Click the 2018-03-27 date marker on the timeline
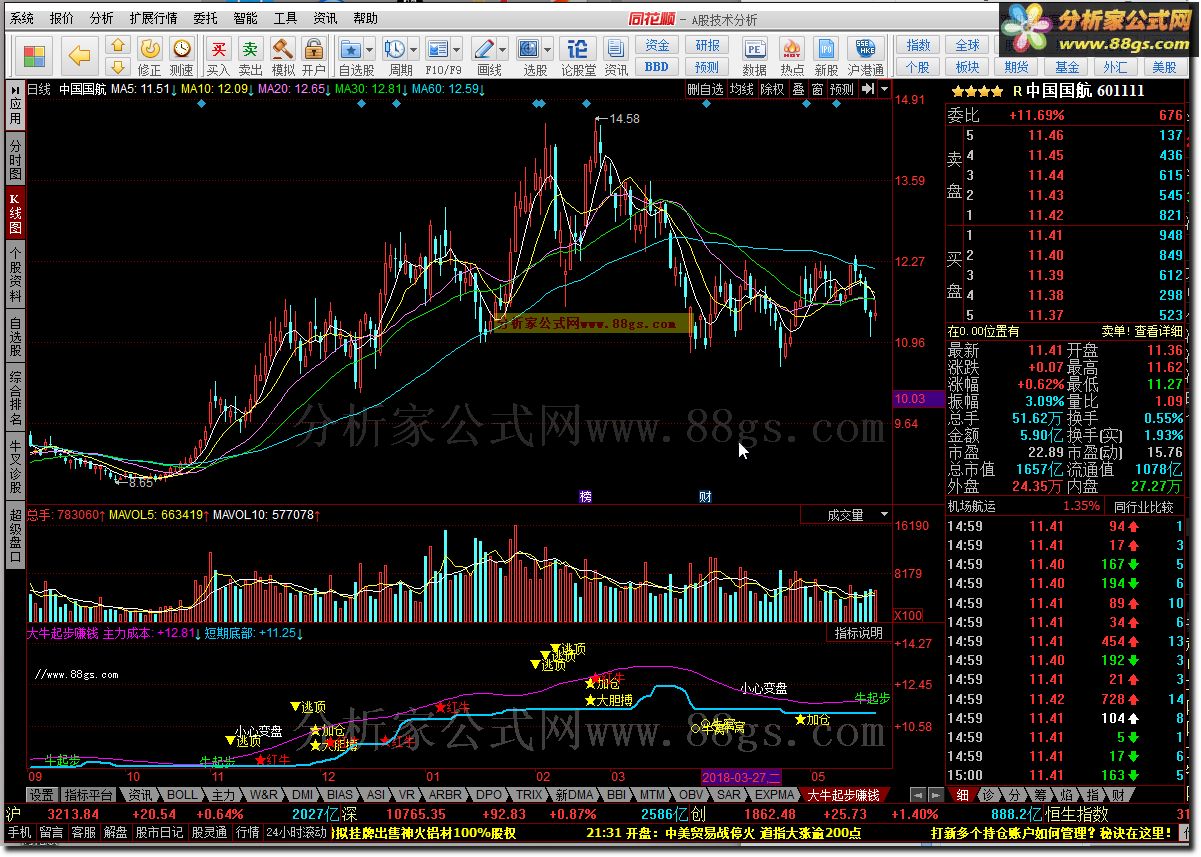Screen dimensions: 1201x857 [x=741, y=776]
